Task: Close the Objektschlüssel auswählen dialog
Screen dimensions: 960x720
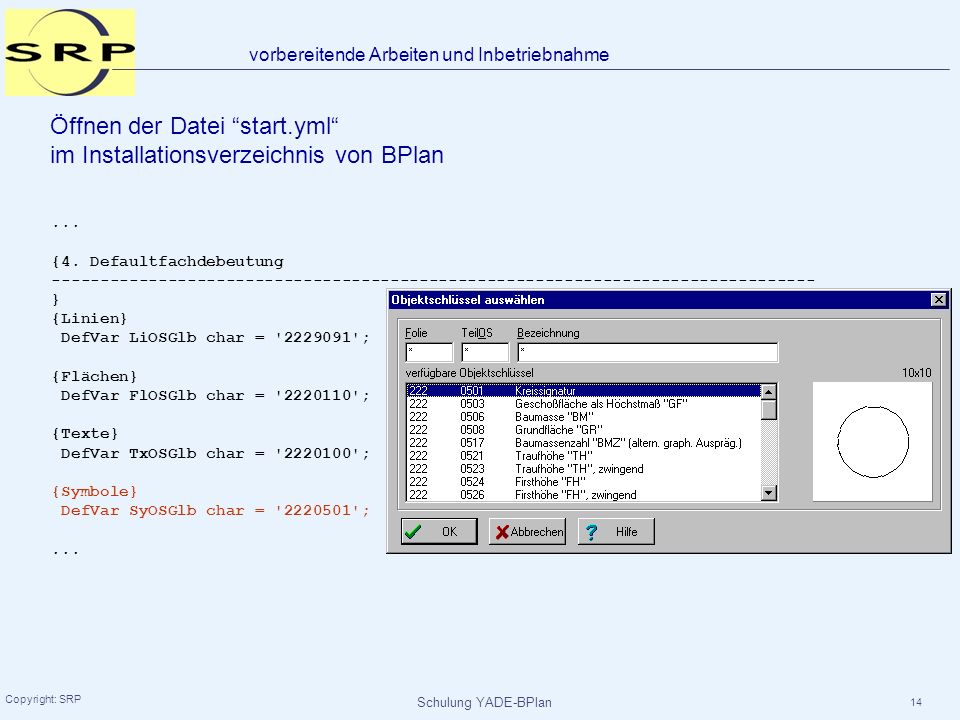Action: tap(938, 299)
